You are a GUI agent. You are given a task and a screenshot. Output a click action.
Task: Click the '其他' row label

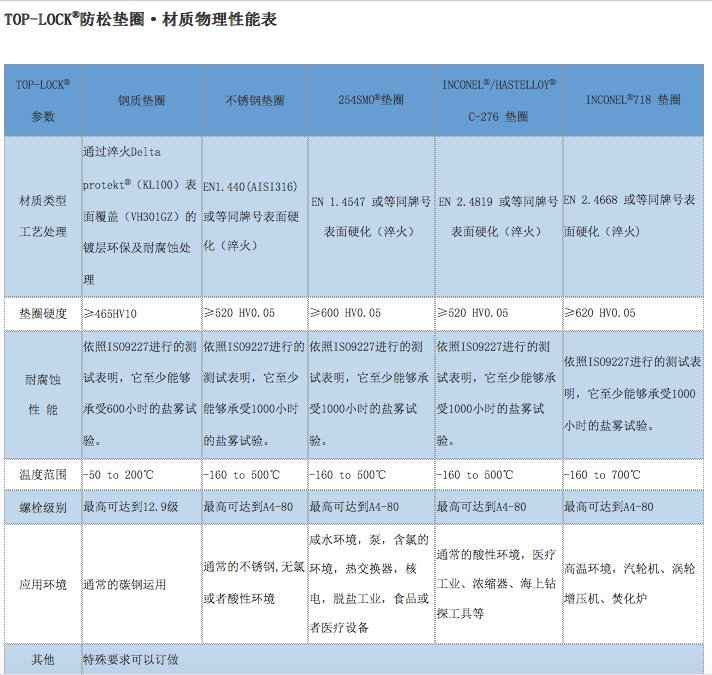(x=43, y=660)
